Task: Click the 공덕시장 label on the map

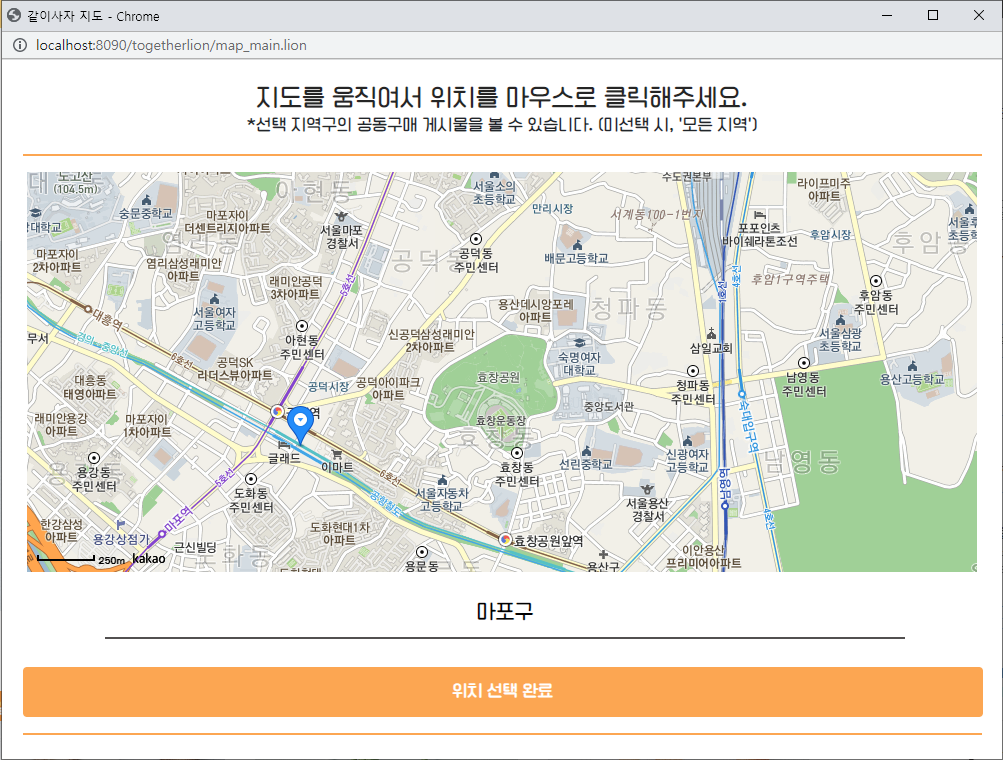Action: (329, 386)
